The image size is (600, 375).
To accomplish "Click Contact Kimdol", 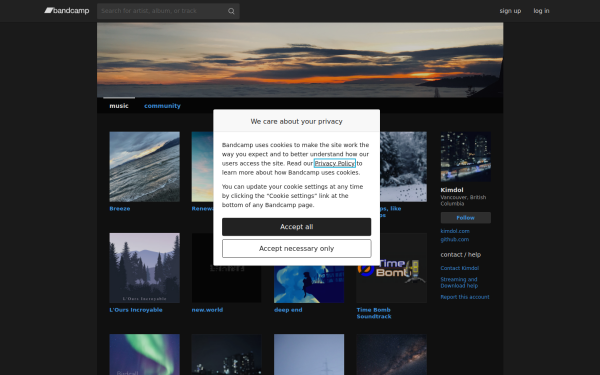I will tap(460, 268).
